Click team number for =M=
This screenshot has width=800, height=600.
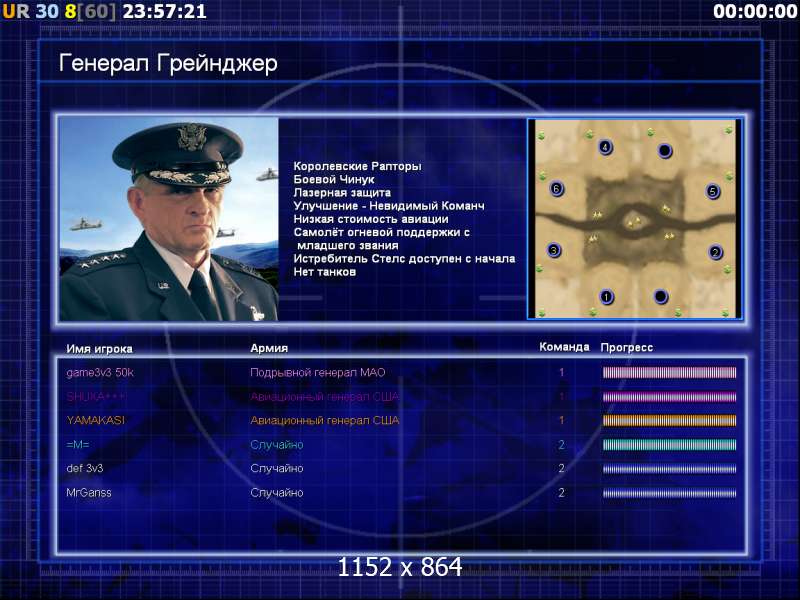[x=561, y=444]
